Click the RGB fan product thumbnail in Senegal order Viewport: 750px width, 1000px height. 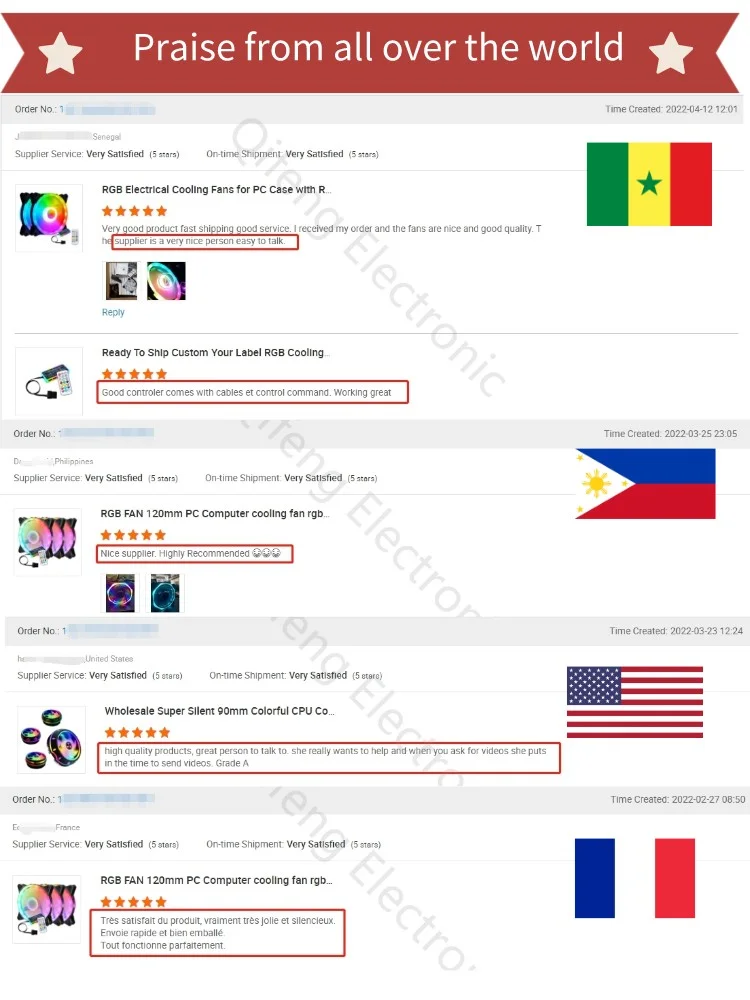point(49,218)
